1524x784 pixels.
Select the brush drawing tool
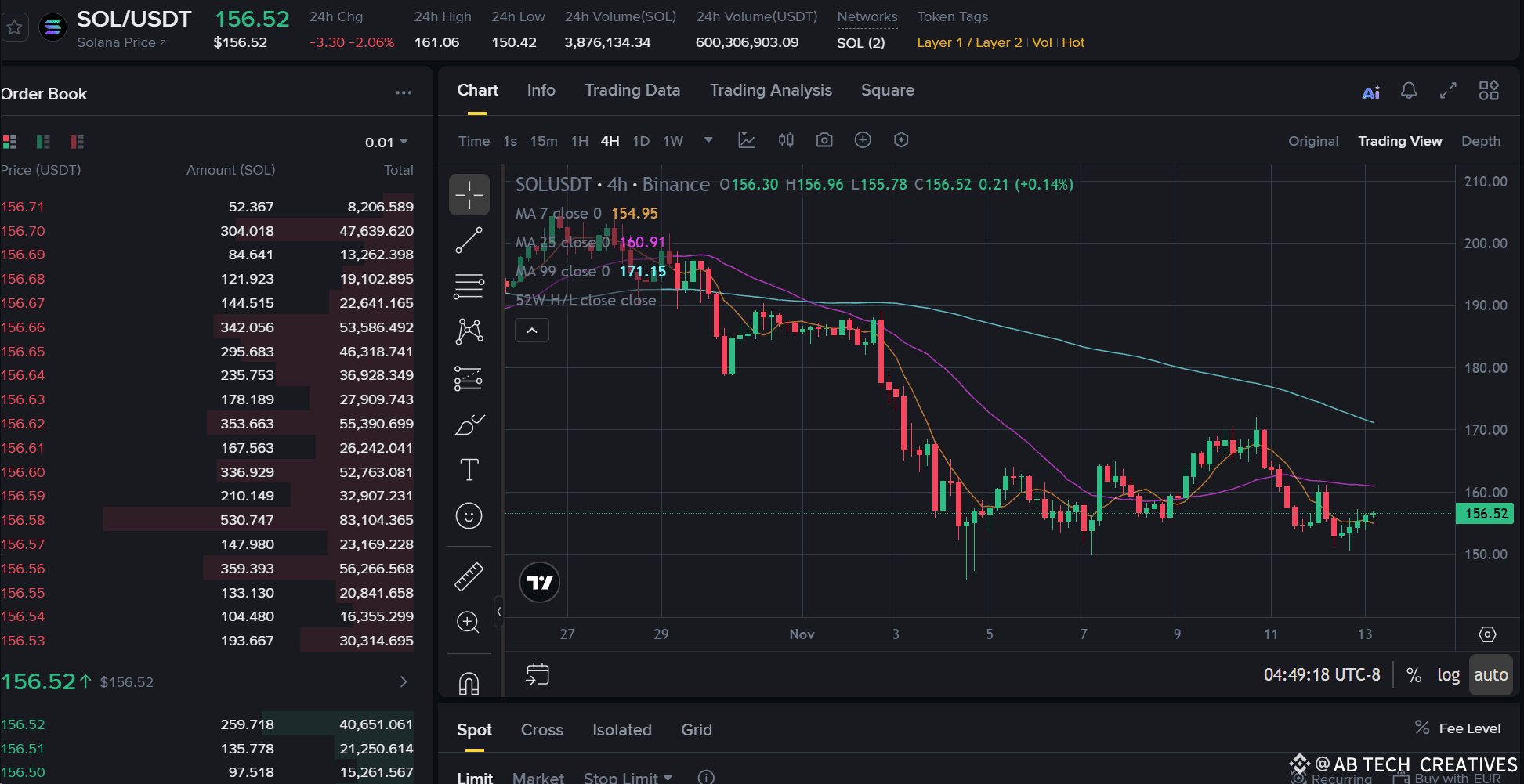pyautogui.click(x=469, y=425)
